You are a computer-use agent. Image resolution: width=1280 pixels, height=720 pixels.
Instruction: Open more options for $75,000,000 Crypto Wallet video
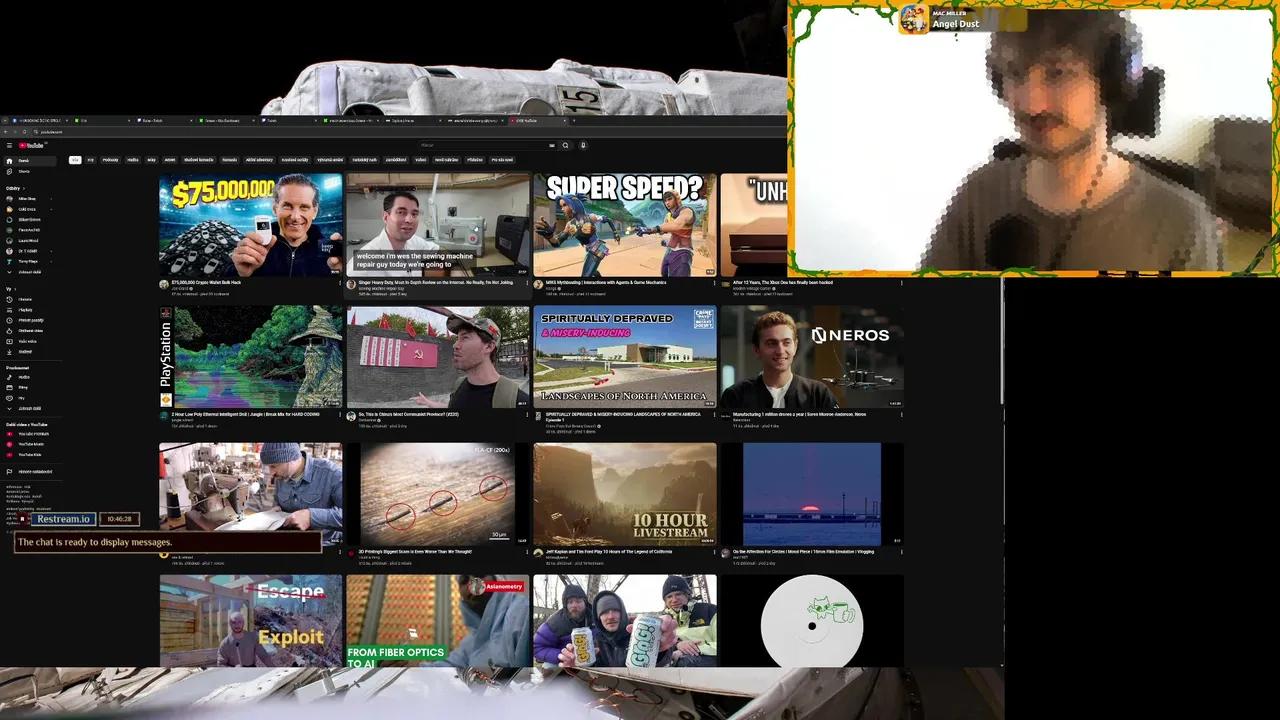point(341,283)
